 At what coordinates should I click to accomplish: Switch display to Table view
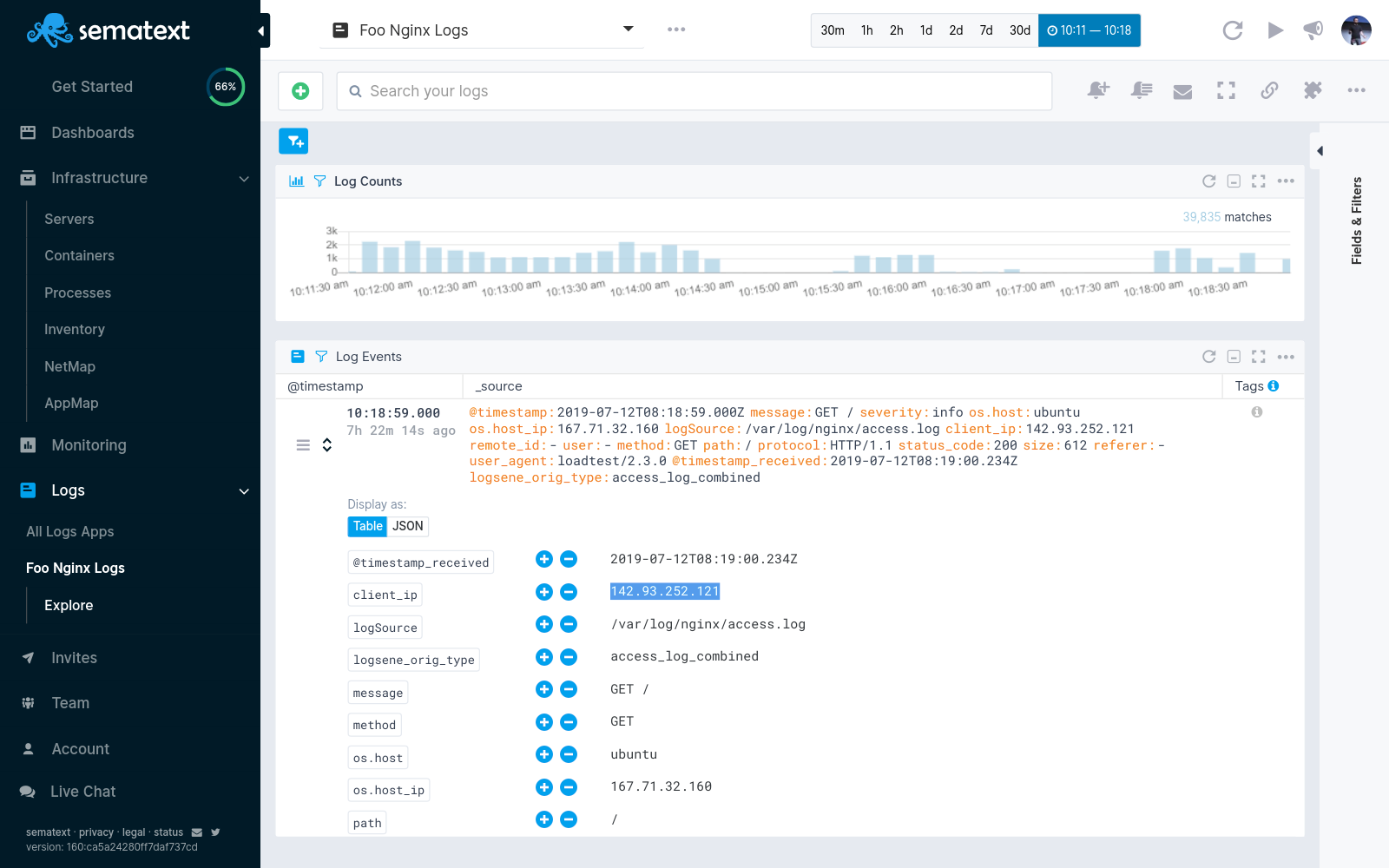point(367,526)
